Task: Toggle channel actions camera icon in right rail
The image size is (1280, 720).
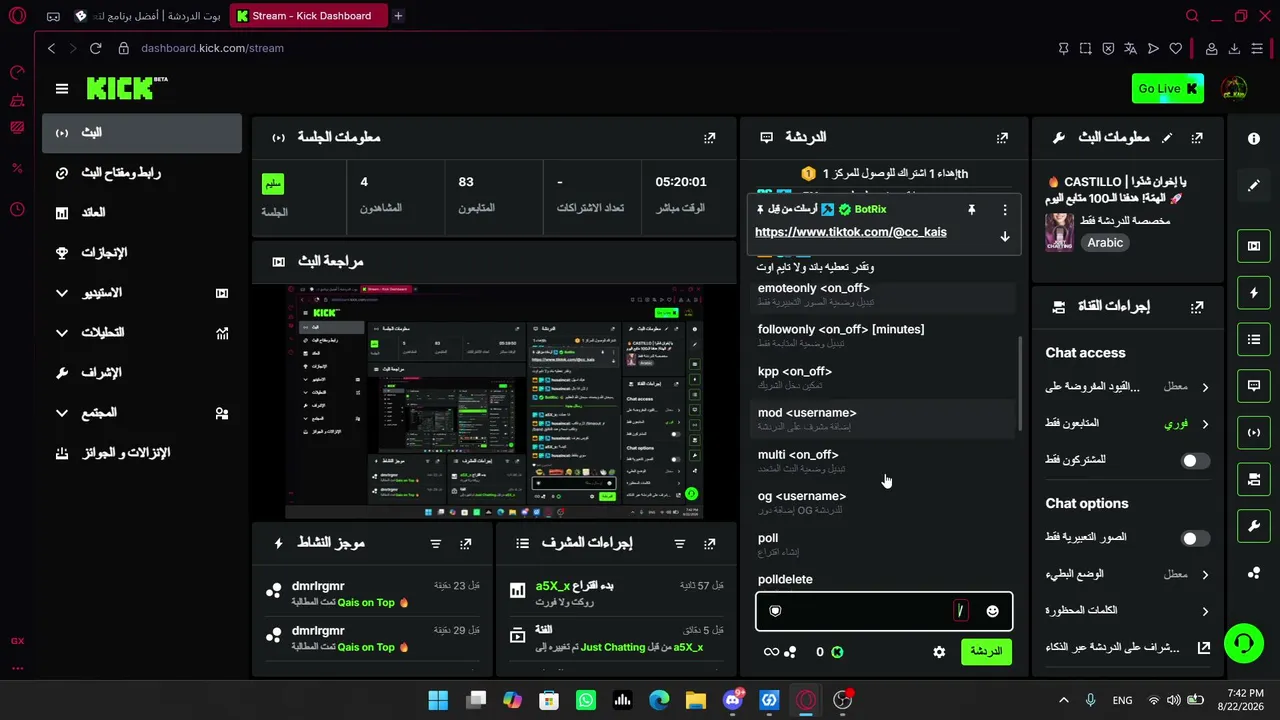Action: pos(1254,480)
